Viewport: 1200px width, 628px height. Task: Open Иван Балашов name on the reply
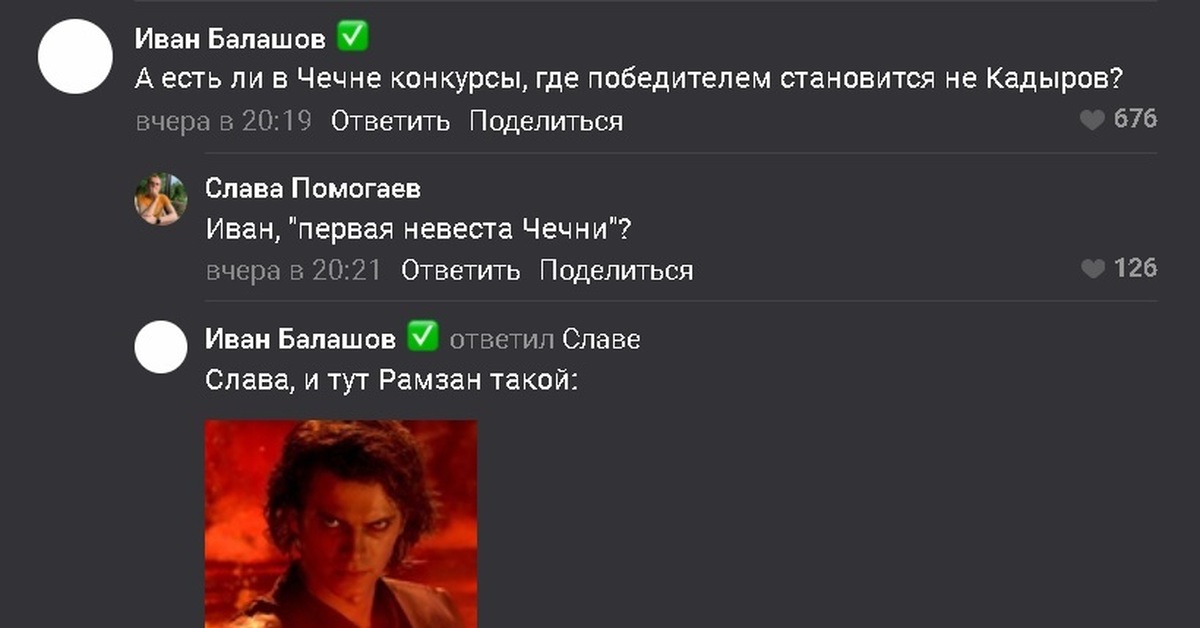coord(301,339)
